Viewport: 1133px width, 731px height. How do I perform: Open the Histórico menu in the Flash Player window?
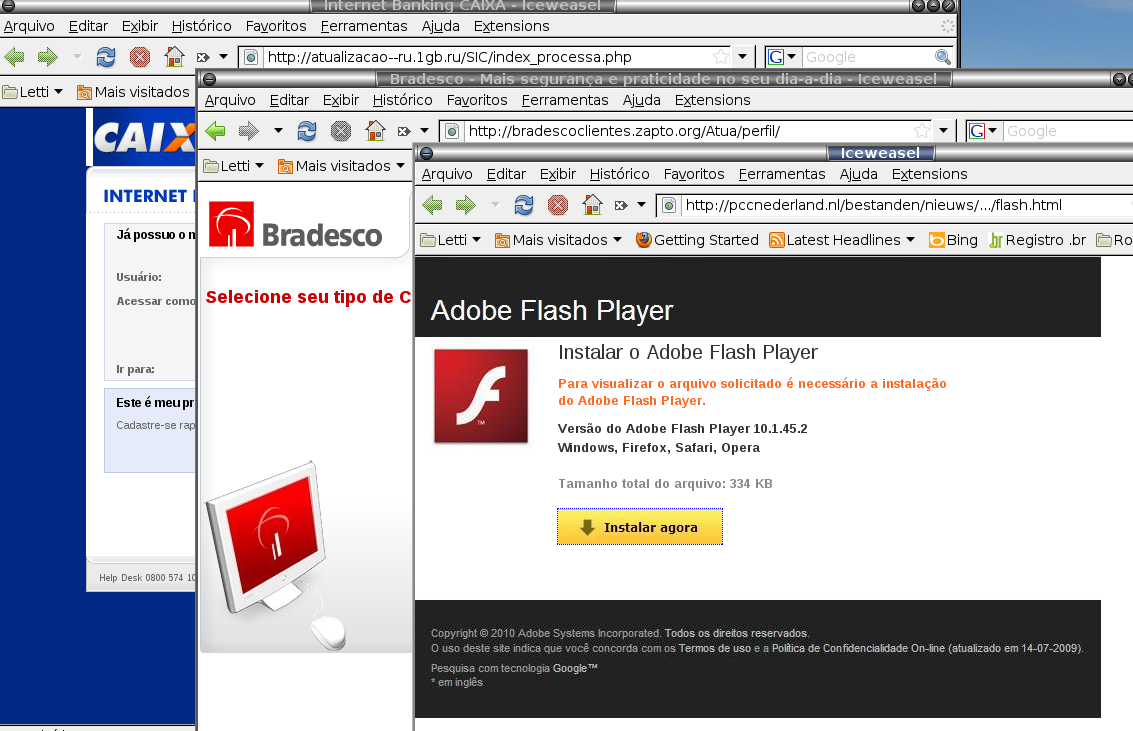click(619, 174)
